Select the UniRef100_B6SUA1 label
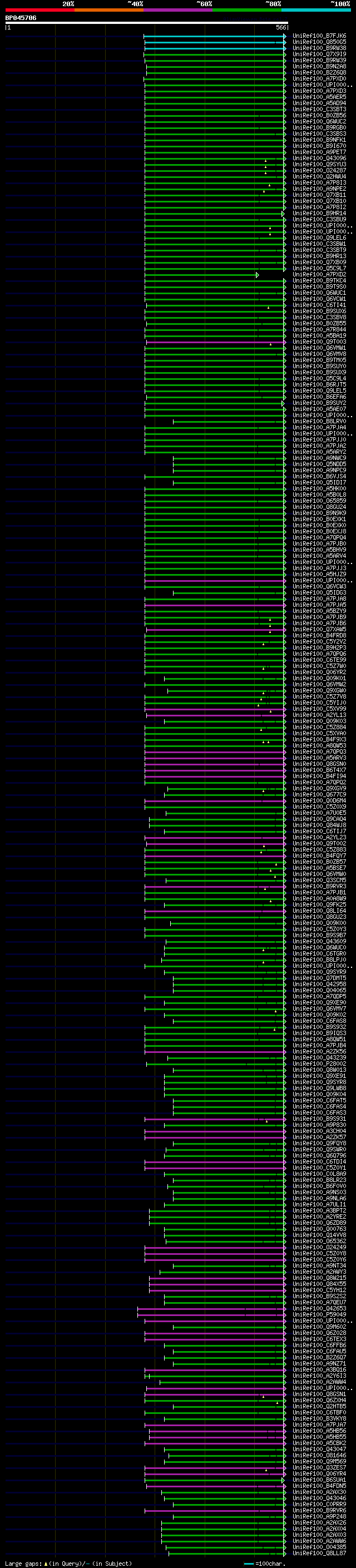This screenshot has width=356, height=1568. coord(319,1480)
